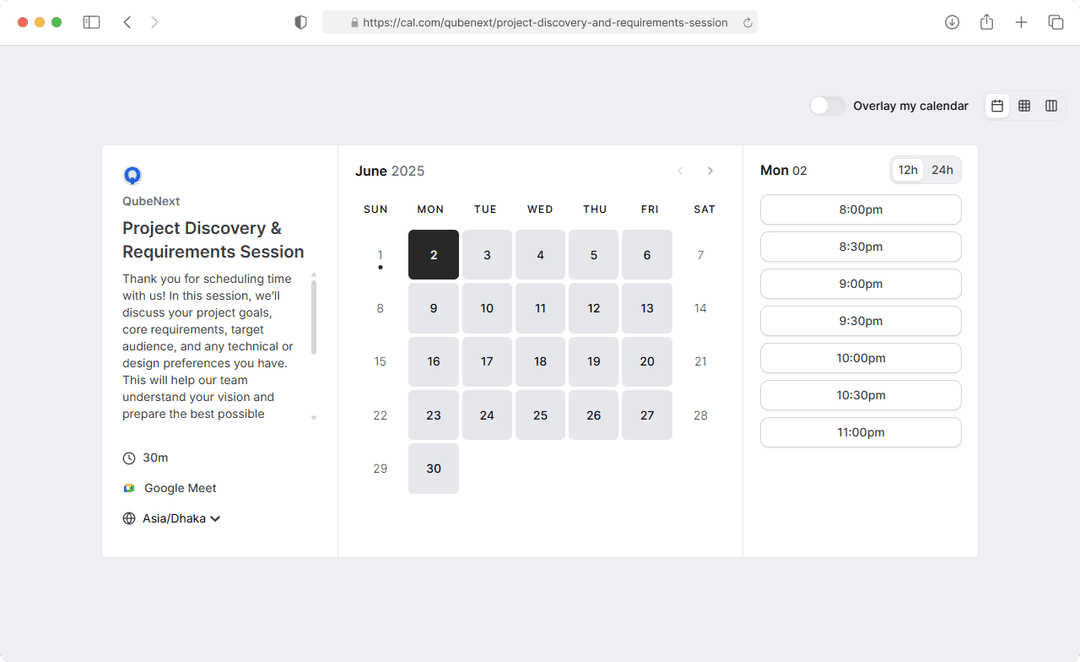Open a new Safari tab
Screen dimensions: 1080x662
pyautogui.click(x=1021, y=22)
